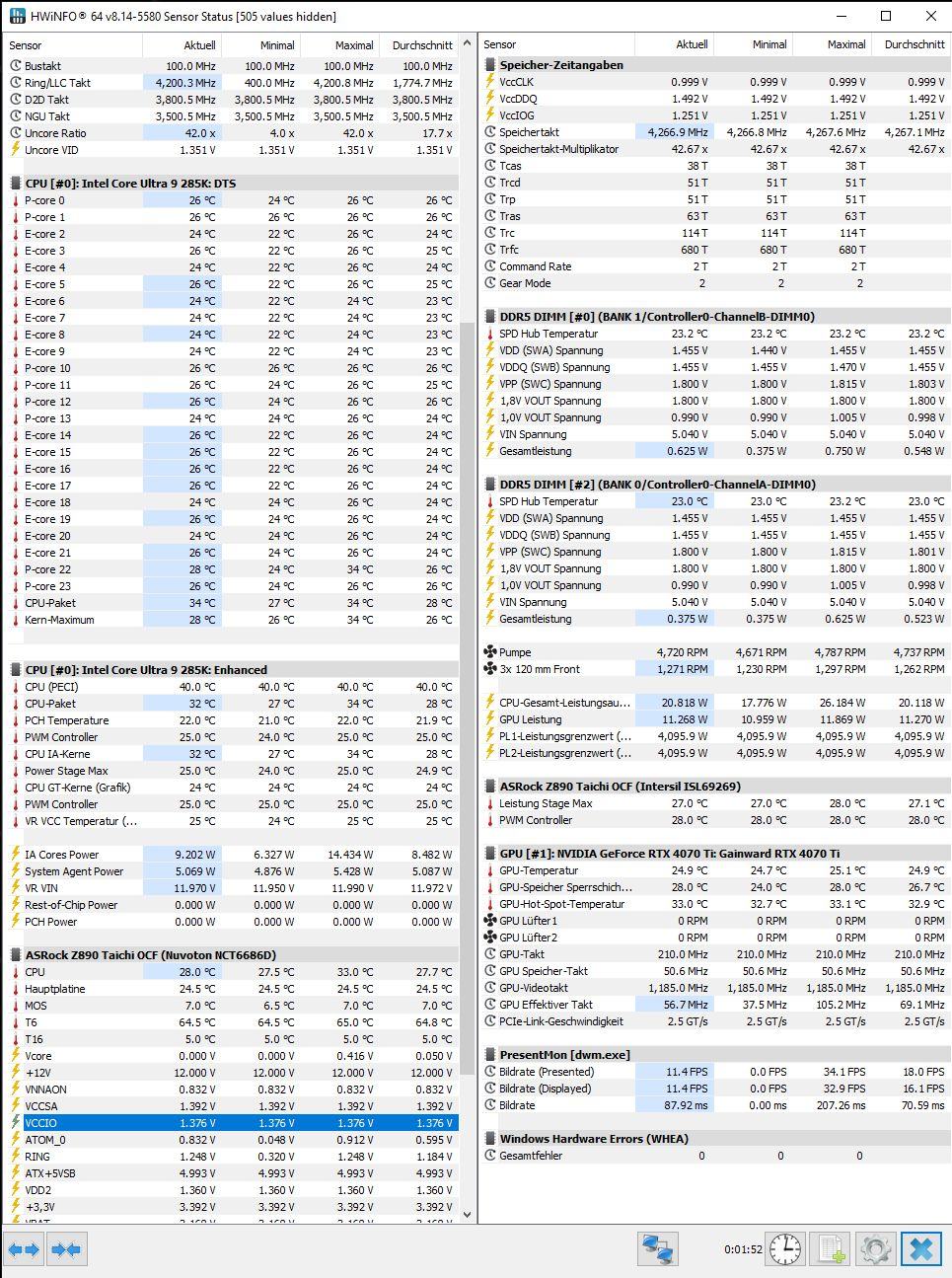Select the highlighted VCCIO sensor row
Screen dimensions: 952x1278
click(x=232, y=1123)
